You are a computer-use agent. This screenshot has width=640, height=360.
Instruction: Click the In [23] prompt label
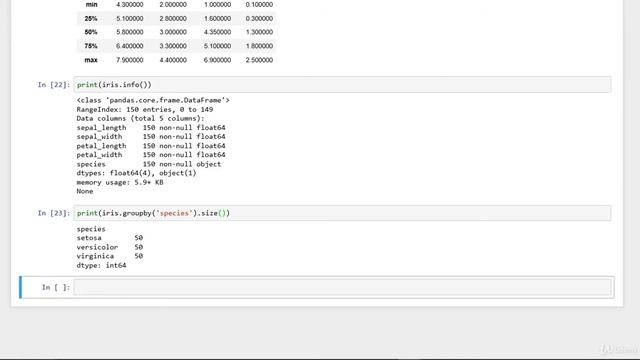(x=53, y=213)
